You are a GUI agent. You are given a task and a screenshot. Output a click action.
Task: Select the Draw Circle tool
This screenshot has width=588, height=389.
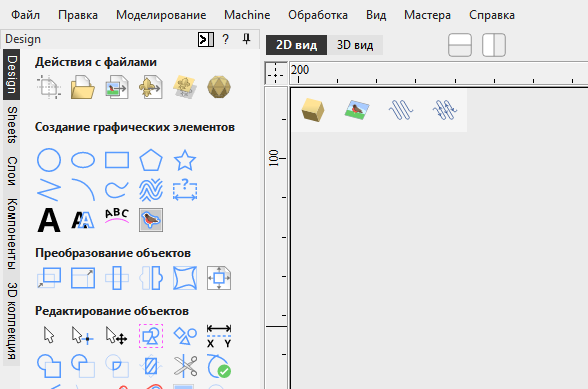click(x=49, y=160)
